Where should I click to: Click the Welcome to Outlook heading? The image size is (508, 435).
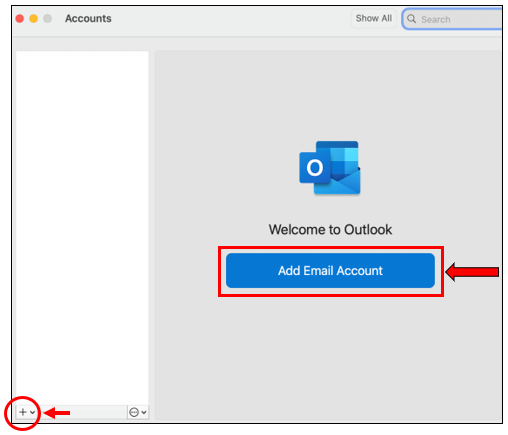[330, 230]
